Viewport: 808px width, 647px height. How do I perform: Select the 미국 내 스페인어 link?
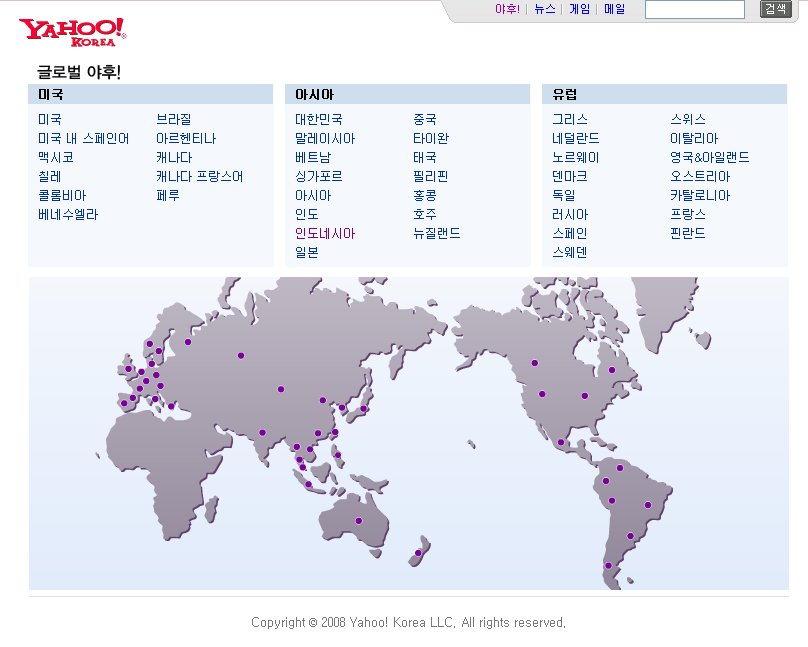pyautogui.click(x=83, y=139)
